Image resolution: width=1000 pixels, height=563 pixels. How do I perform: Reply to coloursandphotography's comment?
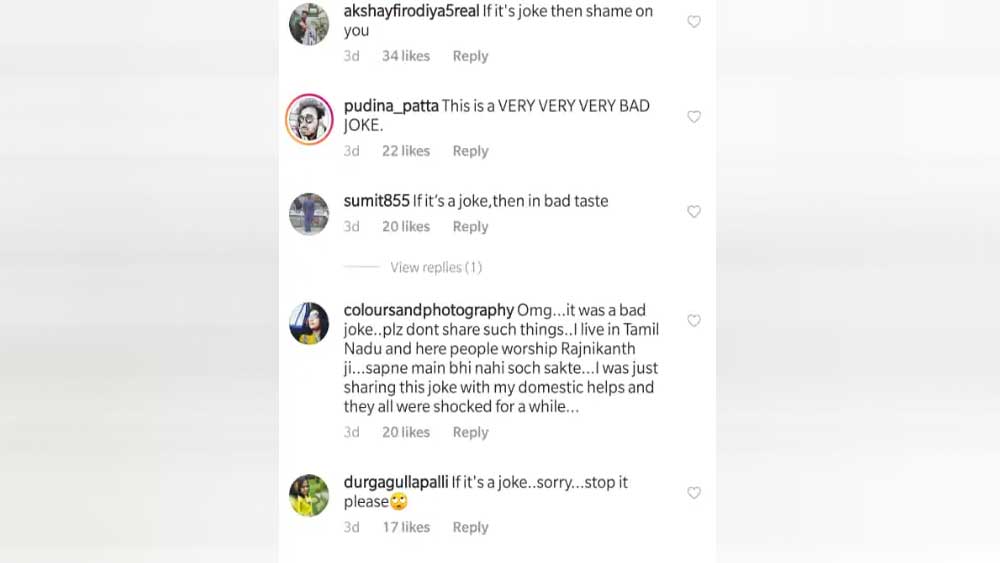pos(470,432)
